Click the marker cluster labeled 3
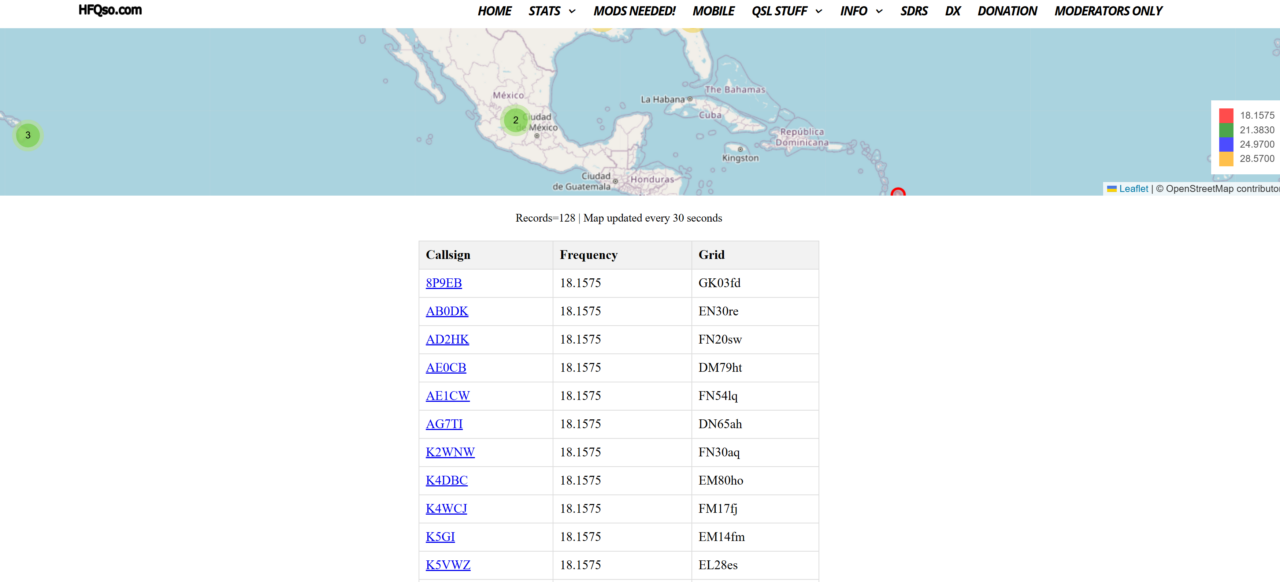Screen dimensions: 1280x582 (27, 135)
